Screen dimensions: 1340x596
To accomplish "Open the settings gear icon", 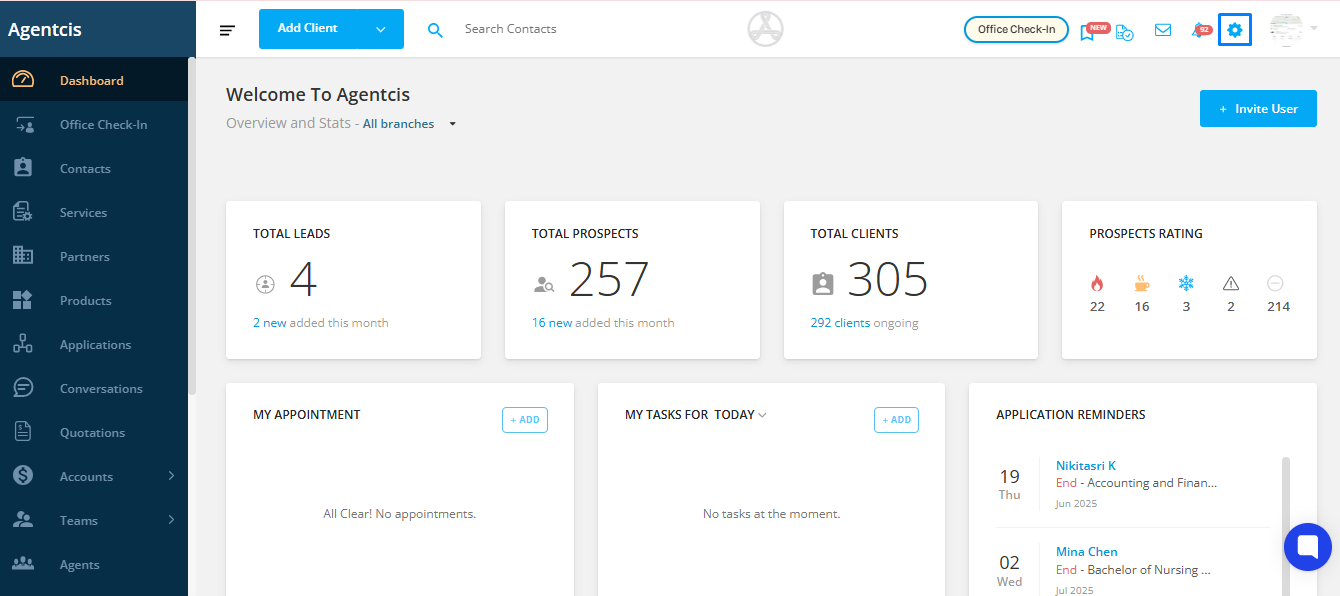I will [x=1235, y=30].
